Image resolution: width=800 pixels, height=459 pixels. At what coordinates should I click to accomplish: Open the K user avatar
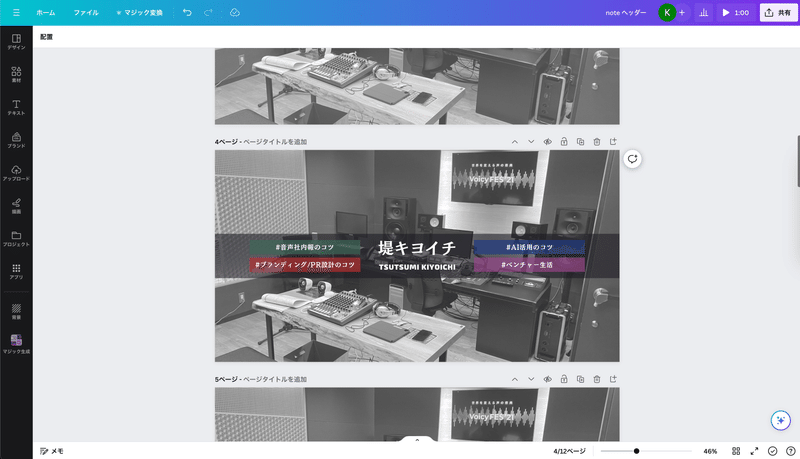667,13
